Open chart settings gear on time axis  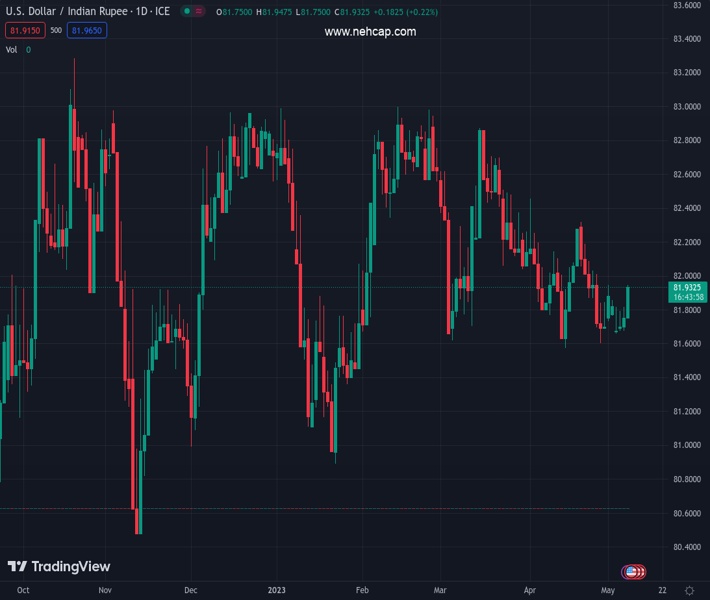point(689,590)
